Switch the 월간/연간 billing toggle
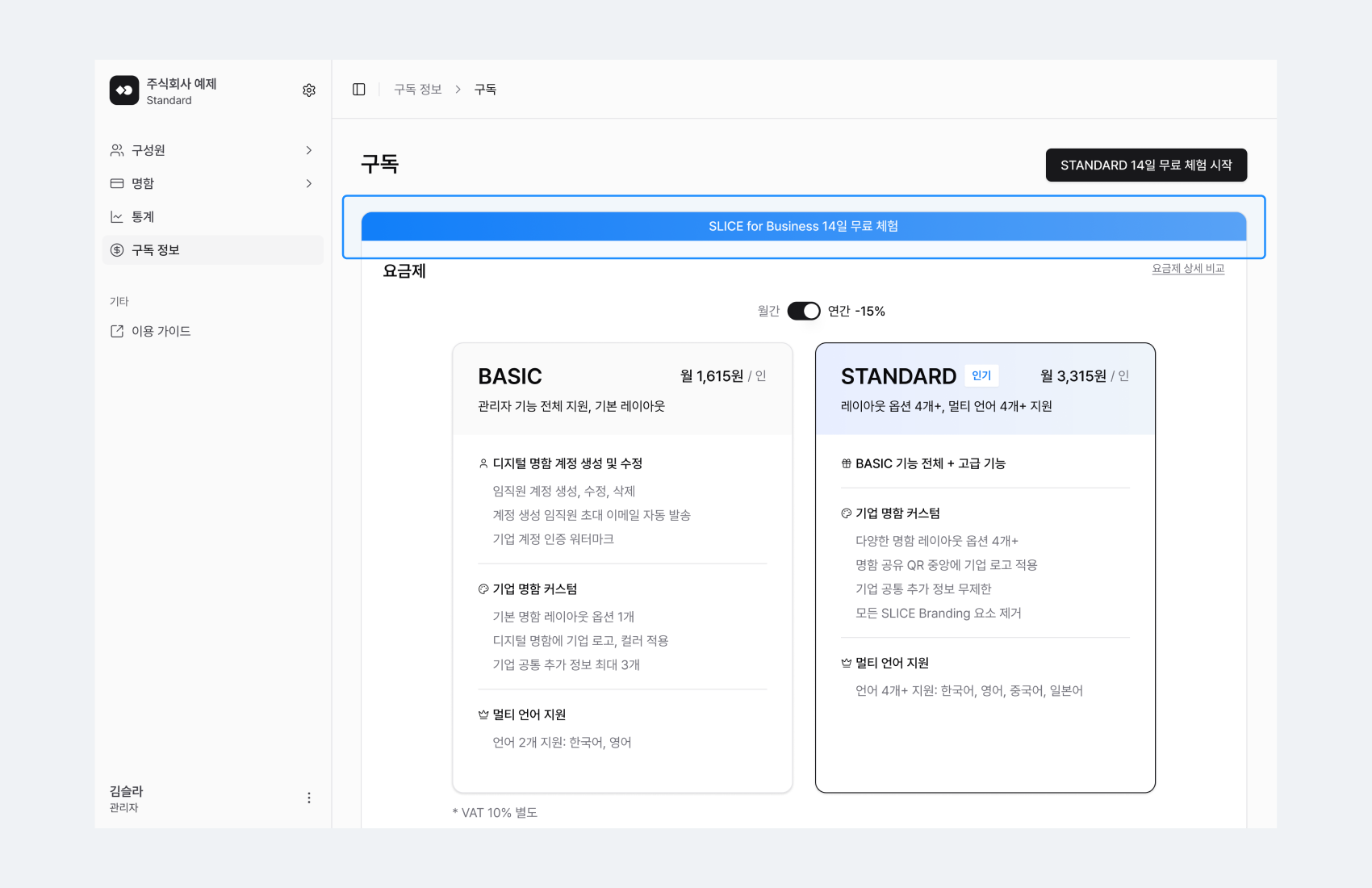Screen dimensions: 1372x888 [804, 311]
